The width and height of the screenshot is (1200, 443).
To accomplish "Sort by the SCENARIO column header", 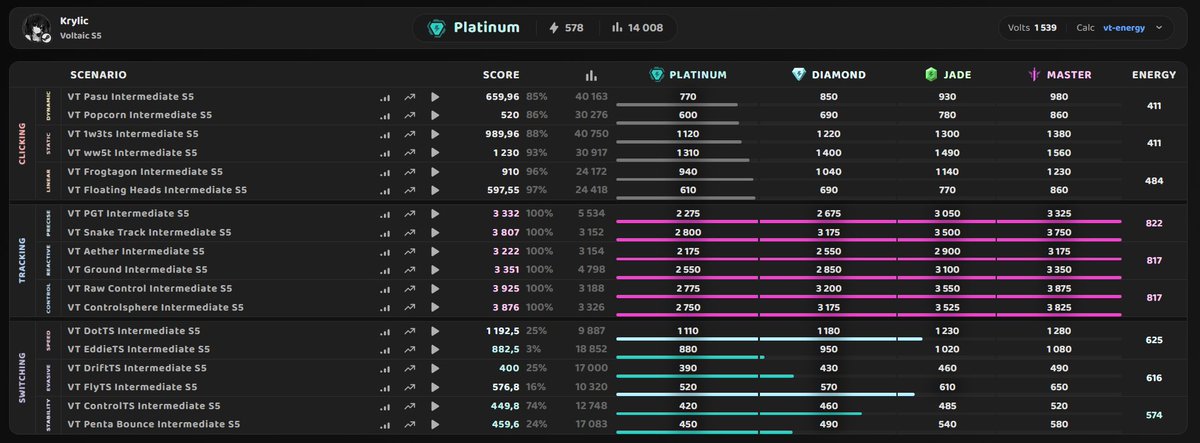I will 98,75.
